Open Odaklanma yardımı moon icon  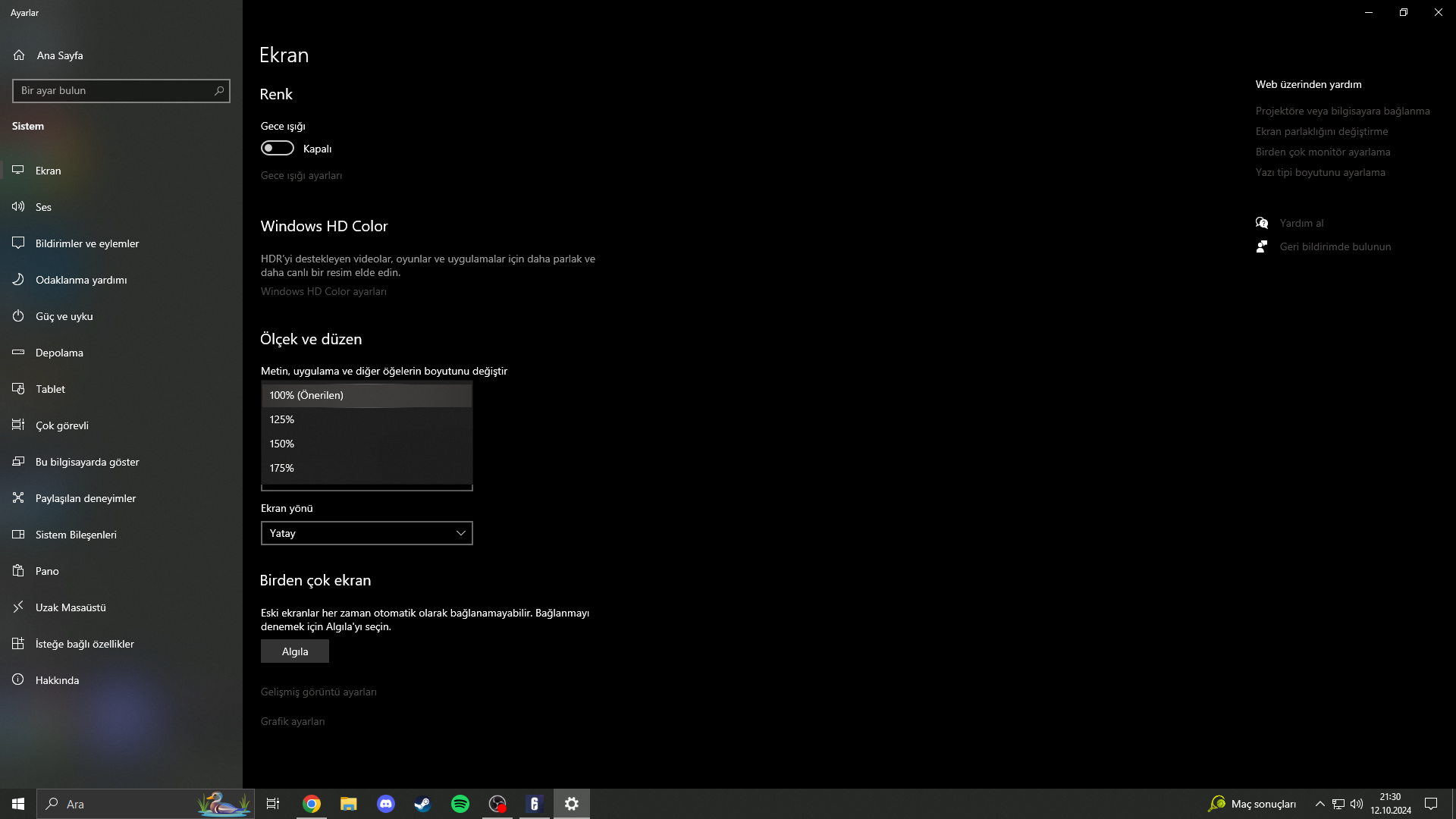tap(18, 280)
